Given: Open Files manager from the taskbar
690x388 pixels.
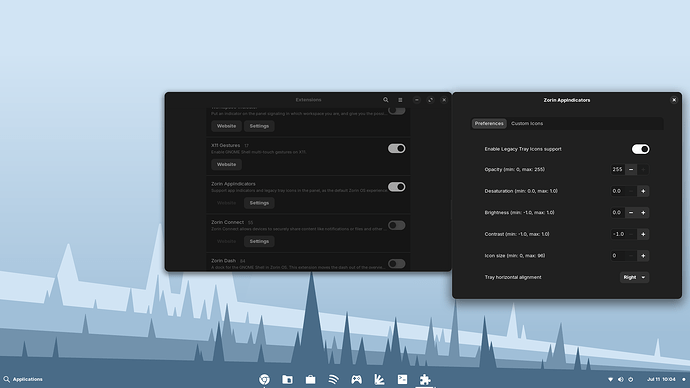Looking at the screenshot, I should pos(287,379).
